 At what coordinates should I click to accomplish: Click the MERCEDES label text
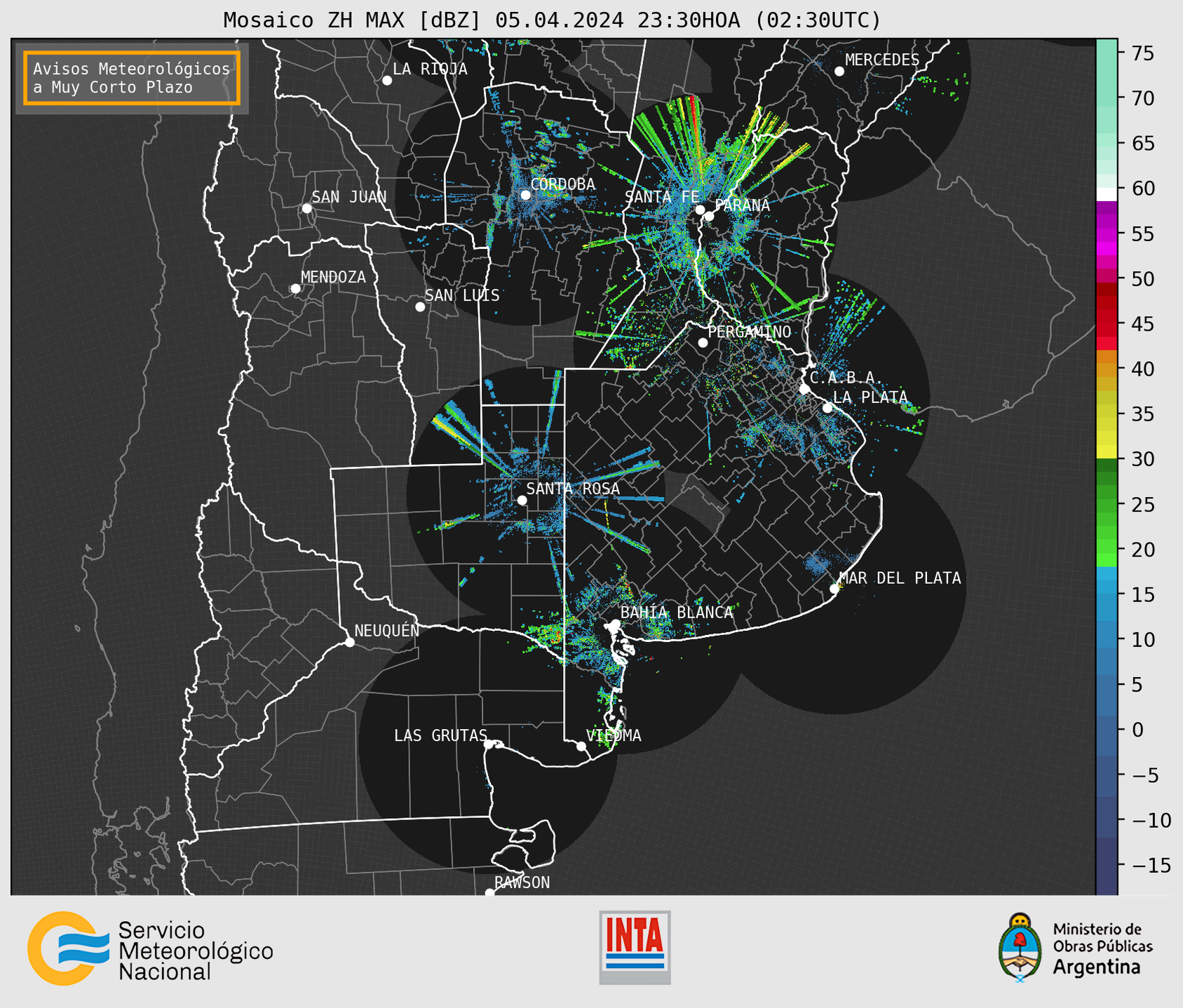(882, 60)
